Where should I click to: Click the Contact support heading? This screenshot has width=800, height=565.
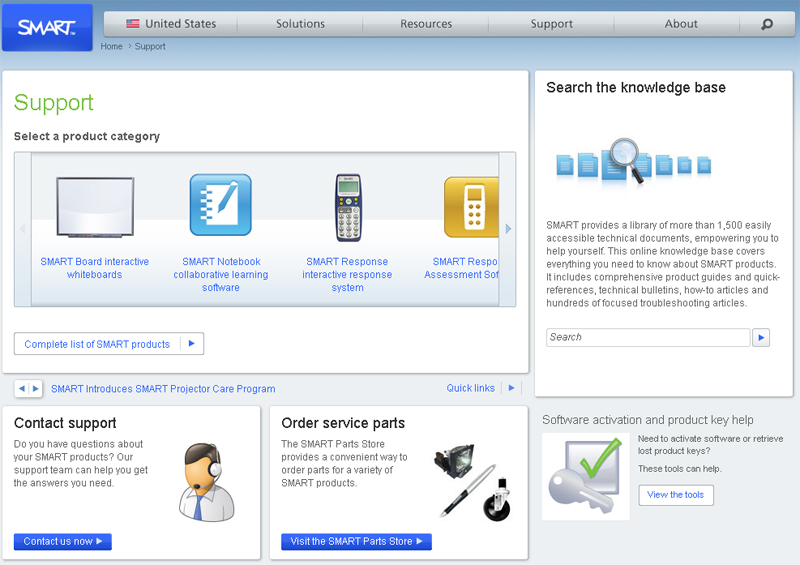pos(65,423)
